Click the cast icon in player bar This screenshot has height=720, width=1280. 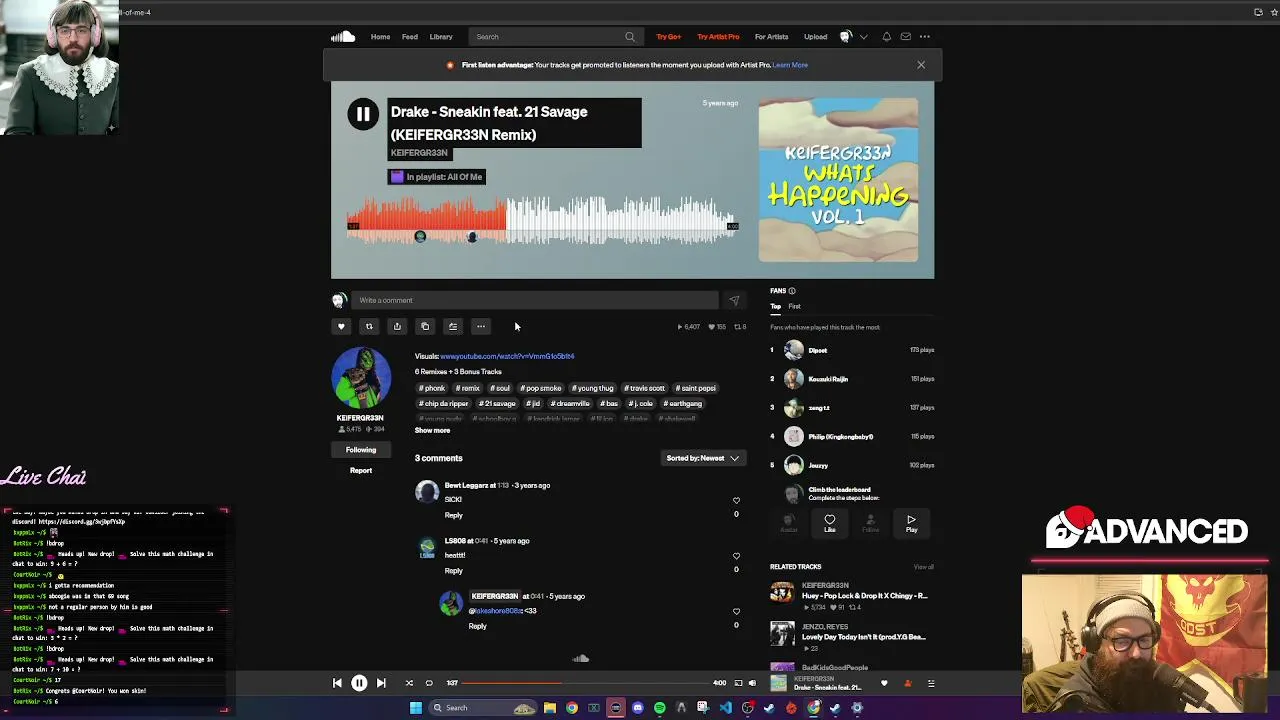(738, 683)
